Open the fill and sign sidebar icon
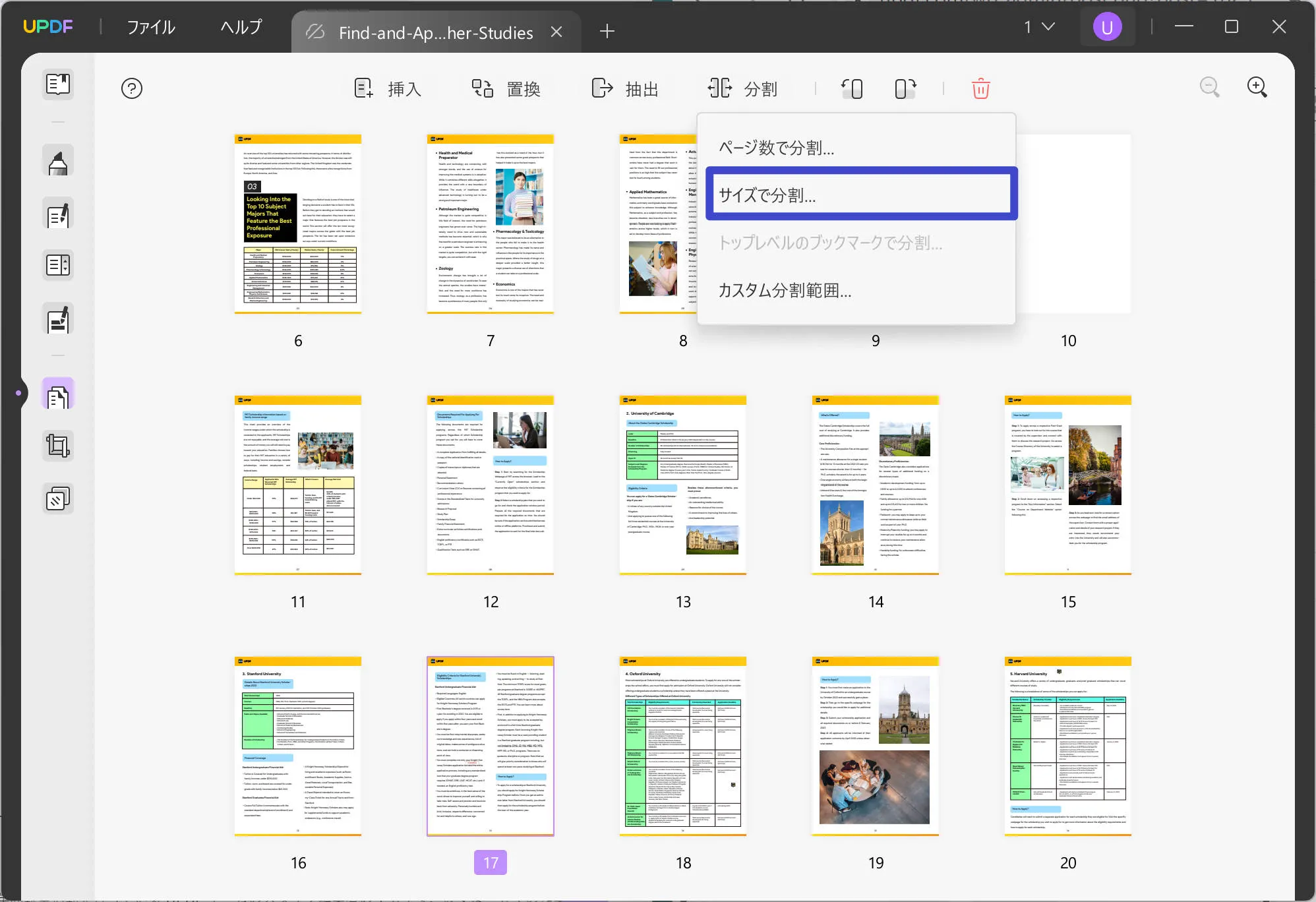The width and height of the screenshot is (1316, 902). [x=58, y=320]
